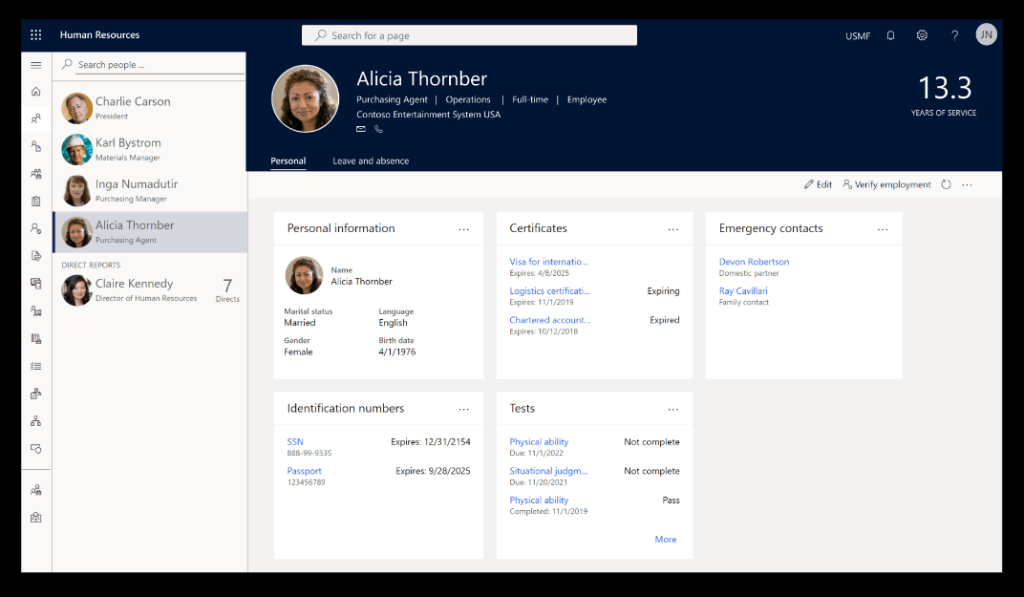Click the Home icon in left sidebar
This screenshot has height=597, width=1024.
coord(36,92)
